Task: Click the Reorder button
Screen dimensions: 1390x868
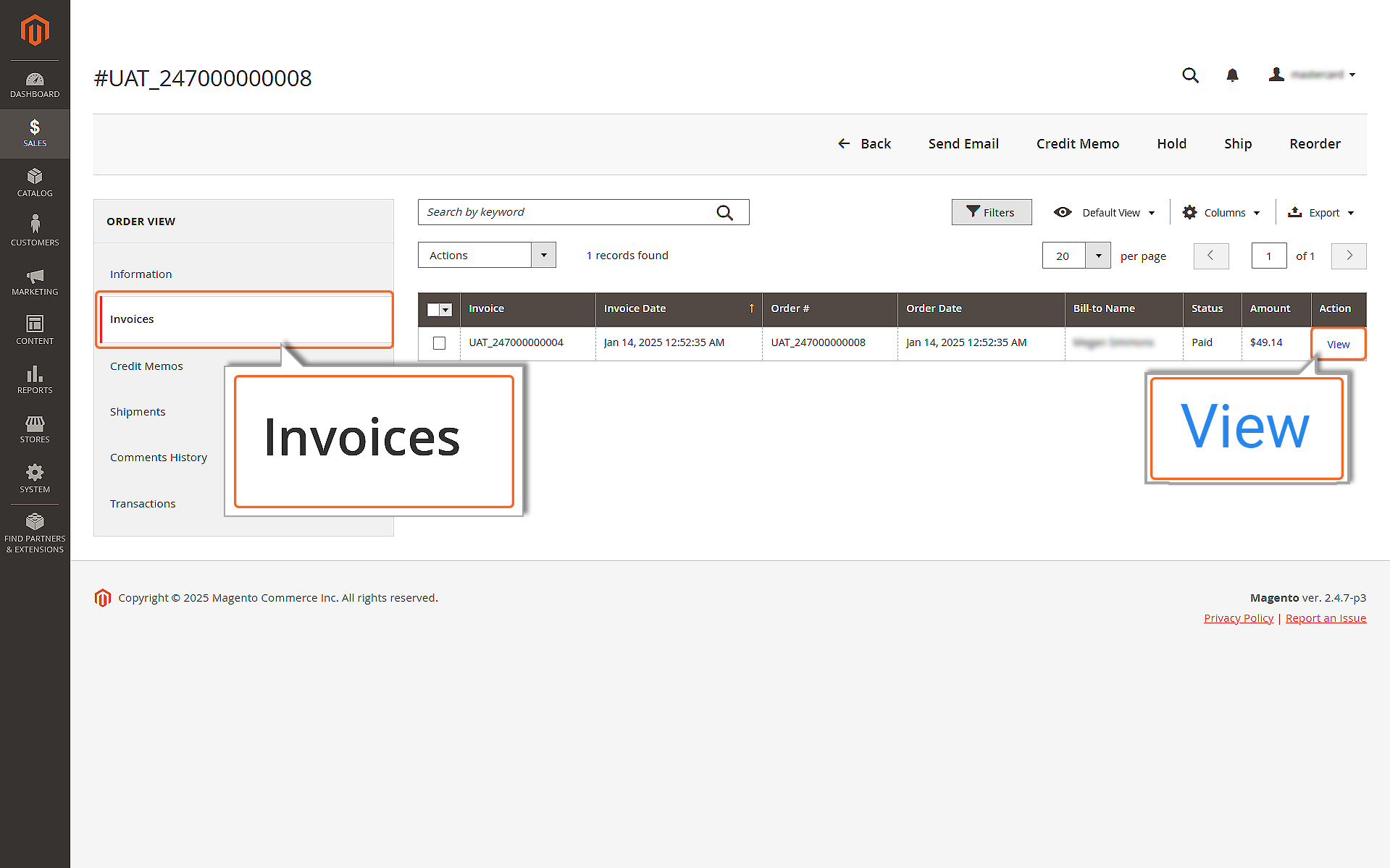Action: point(1315,143)
